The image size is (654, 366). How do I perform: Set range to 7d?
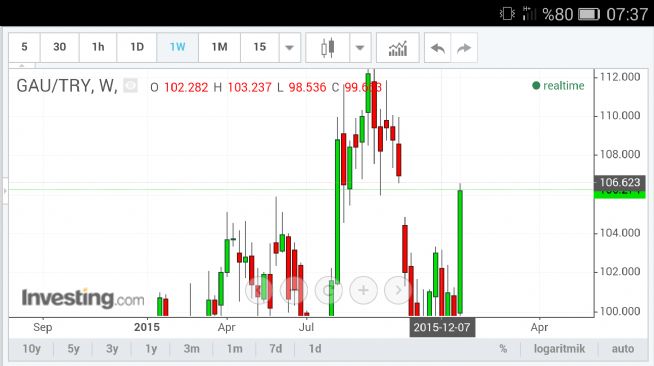(275, 349)
